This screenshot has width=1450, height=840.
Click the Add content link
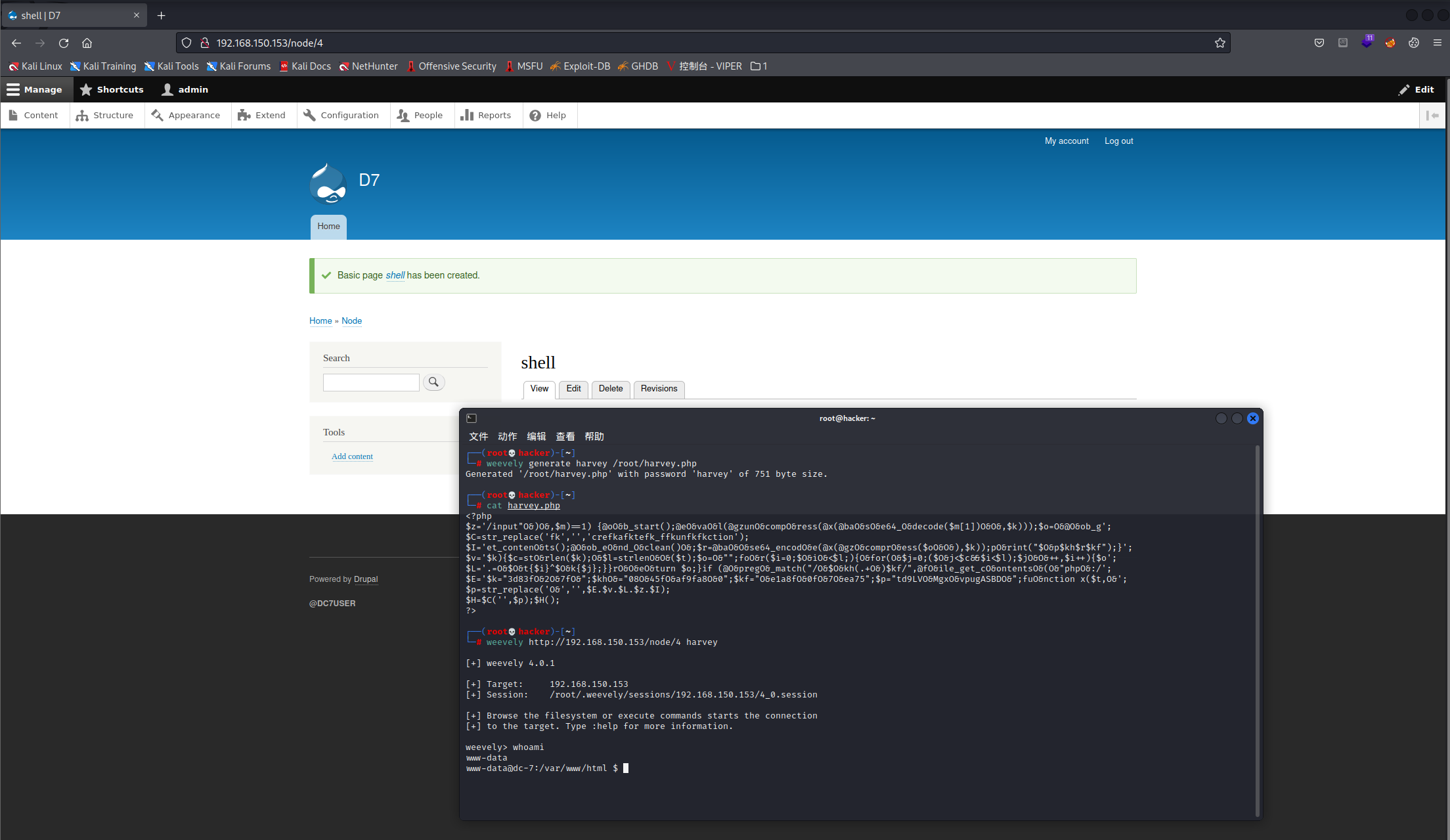(x=352, y=456)
